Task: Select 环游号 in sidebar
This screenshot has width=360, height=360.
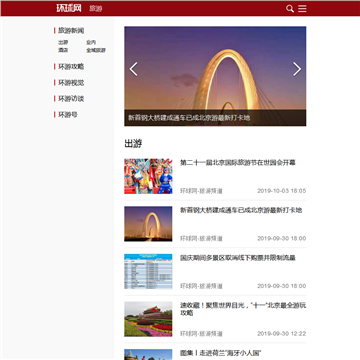Action: point(68,115)
